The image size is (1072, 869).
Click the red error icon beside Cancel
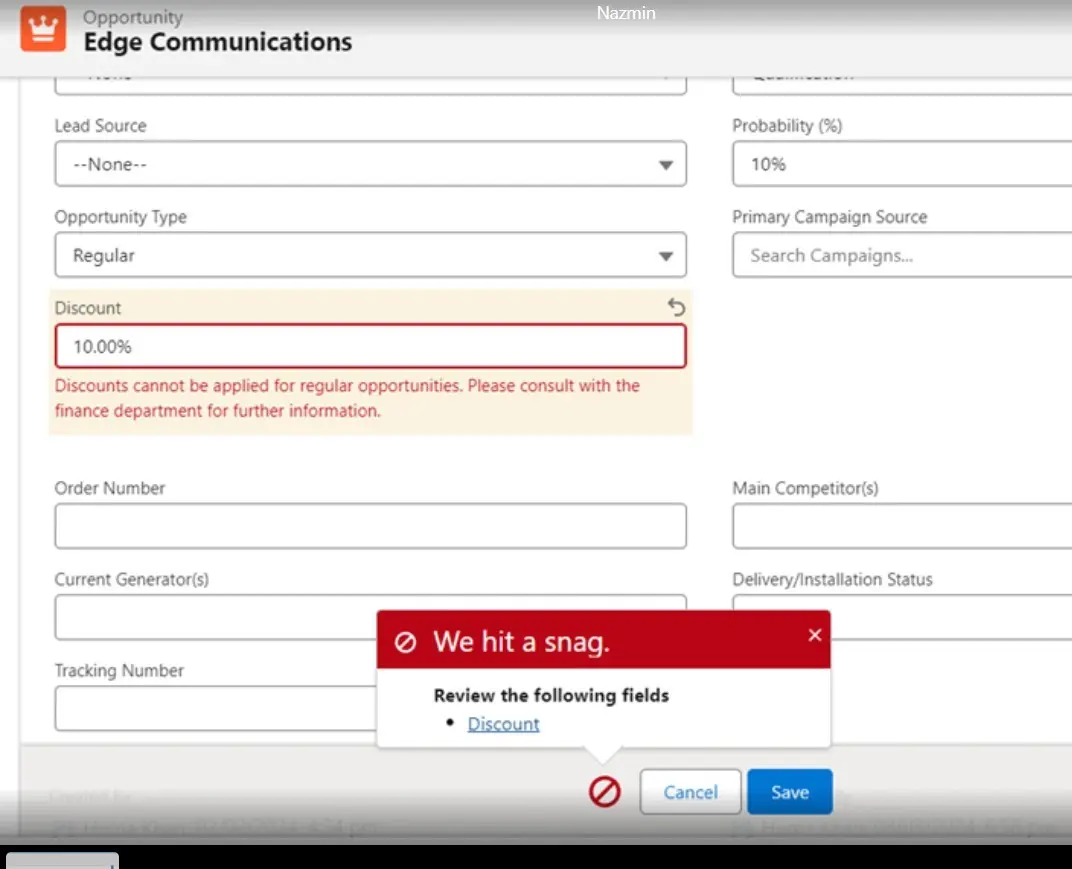tap(605, 792)
